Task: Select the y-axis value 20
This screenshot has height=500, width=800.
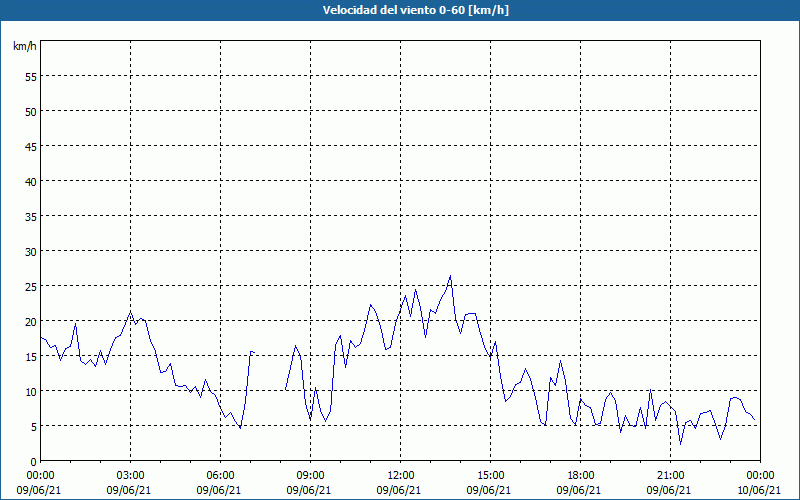Action: [31, 321]
